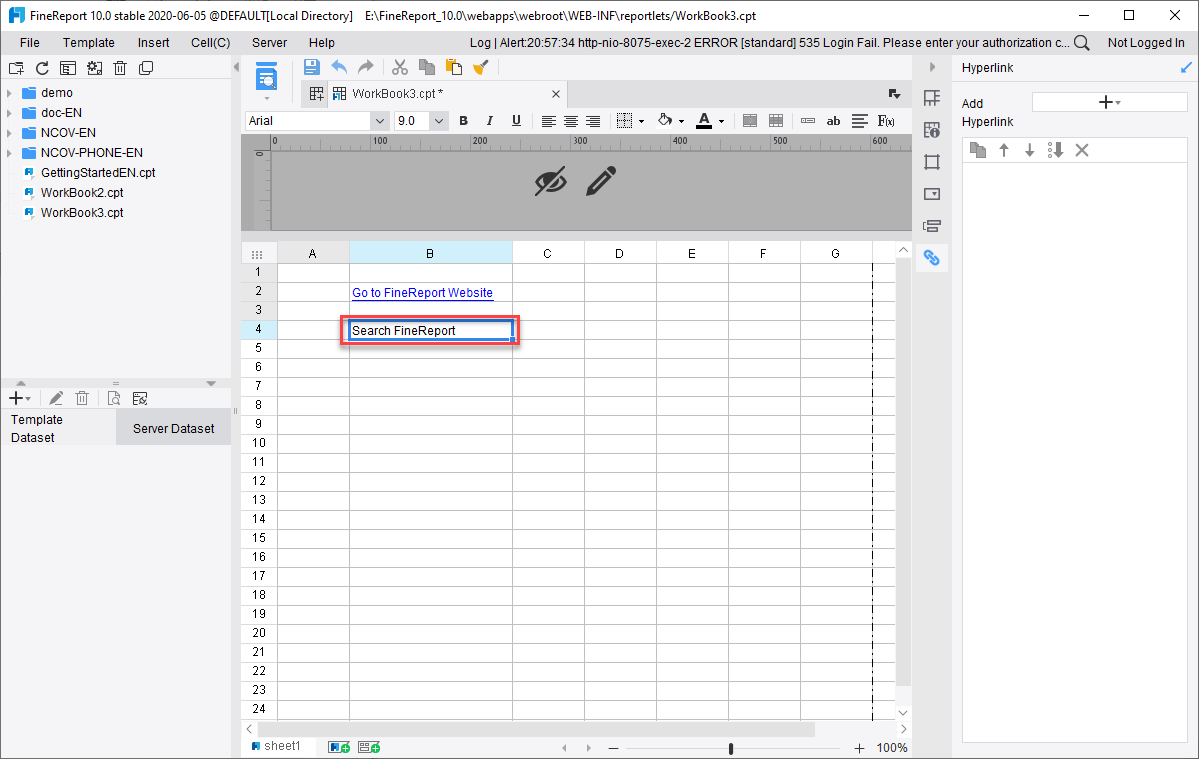Toggle Bold formatting on the selected cell
The image size is (1199, 759).
463,120
